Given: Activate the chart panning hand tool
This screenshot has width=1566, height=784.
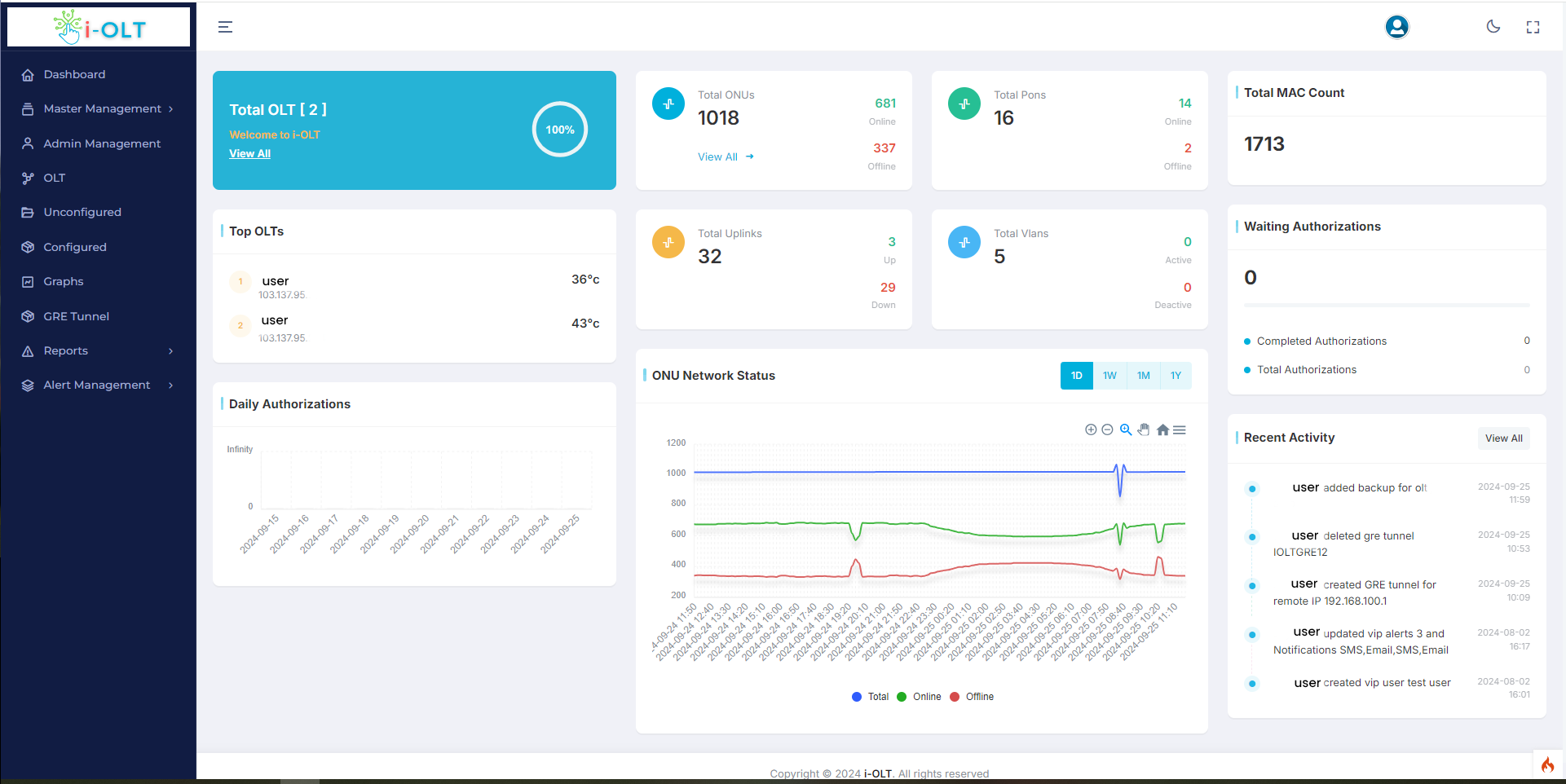Looking at the screenshot, I should coord(1144,429).
